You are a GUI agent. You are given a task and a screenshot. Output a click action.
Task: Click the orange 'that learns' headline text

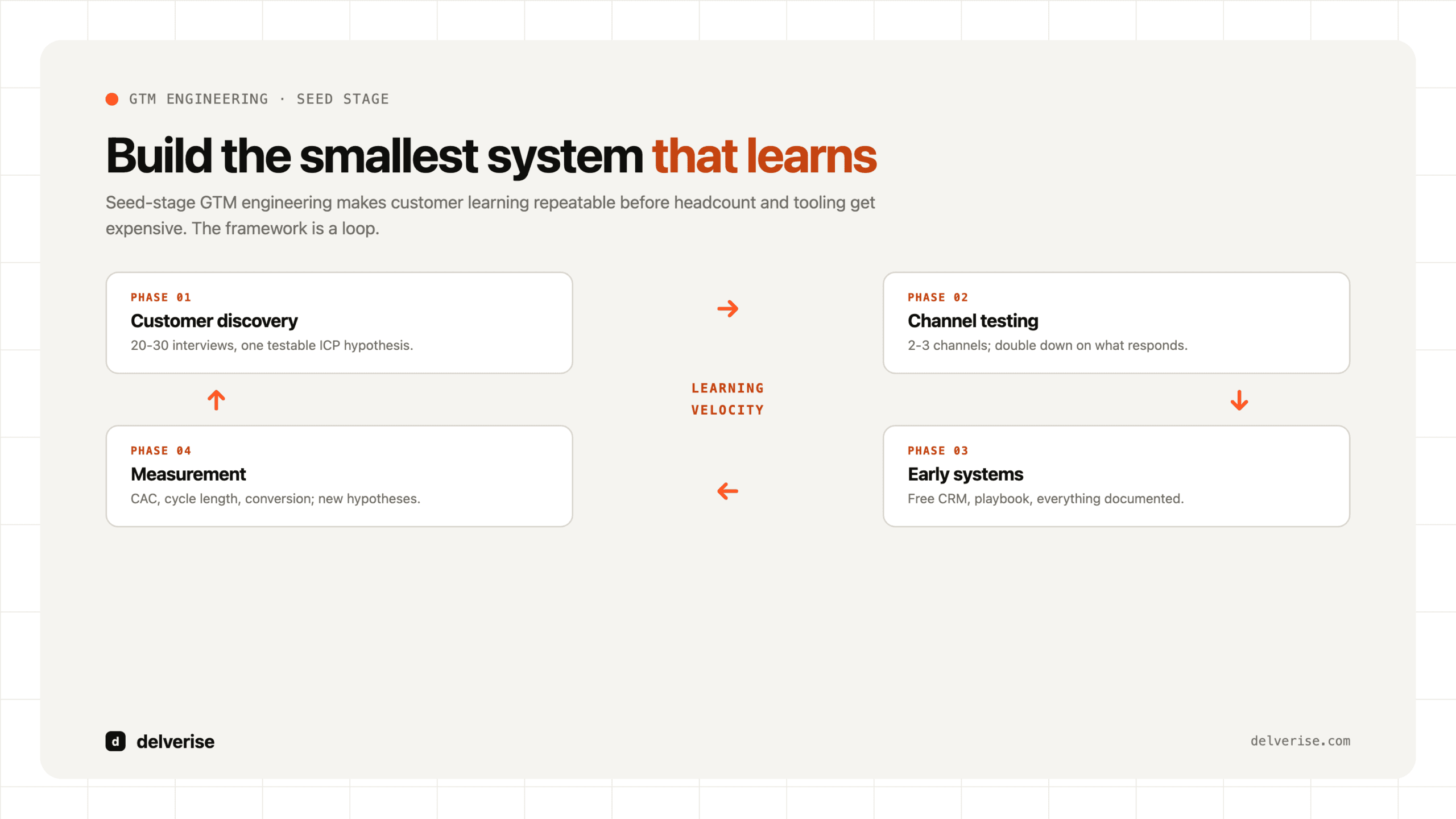(x=764, y=155)
